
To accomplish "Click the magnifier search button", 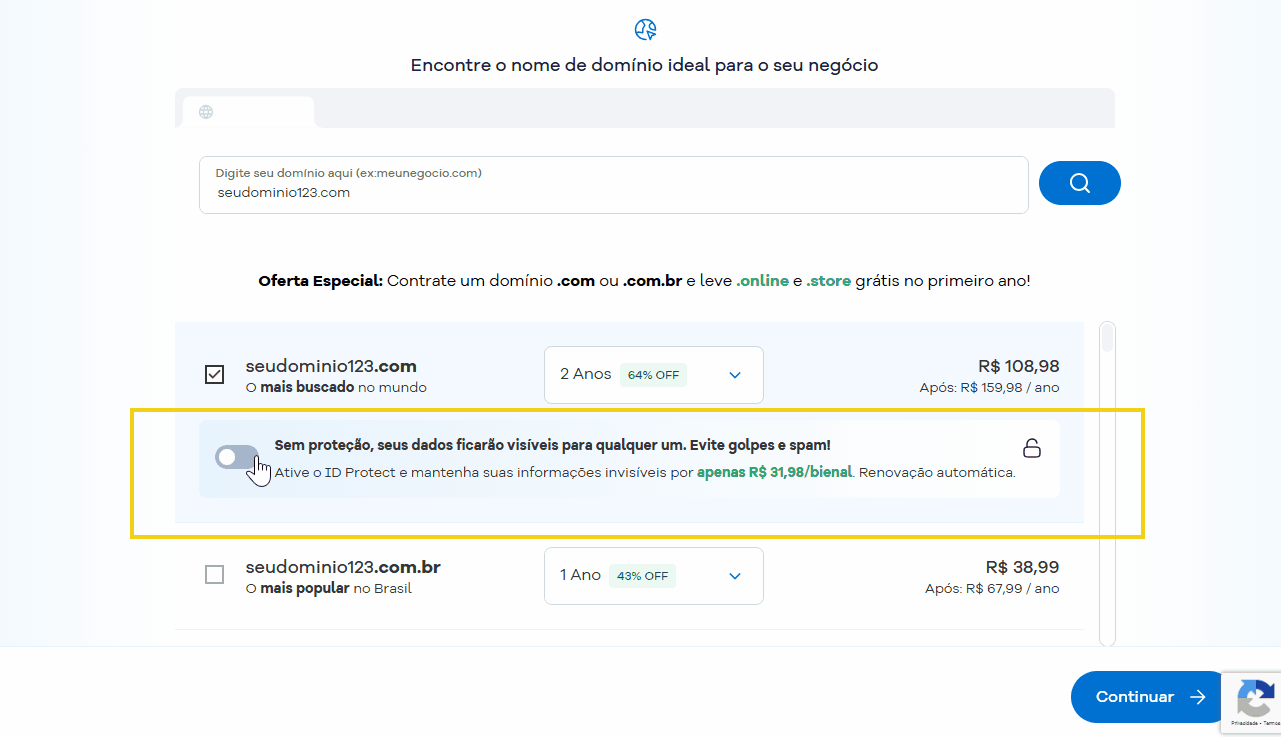I will coord(1080,183).
